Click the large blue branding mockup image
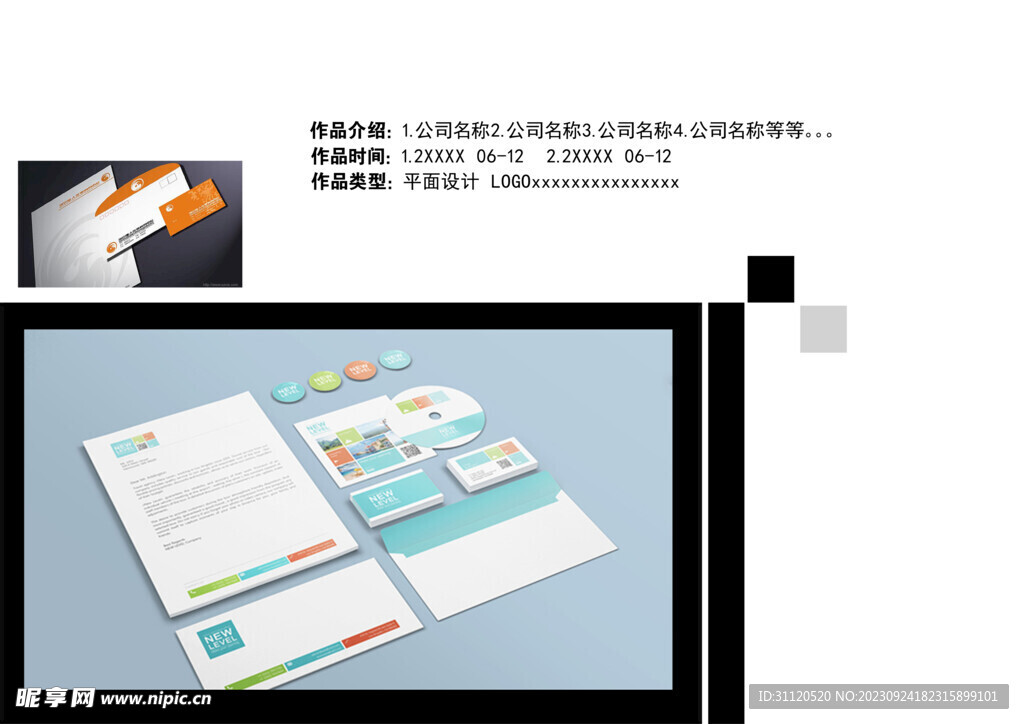 348,509
